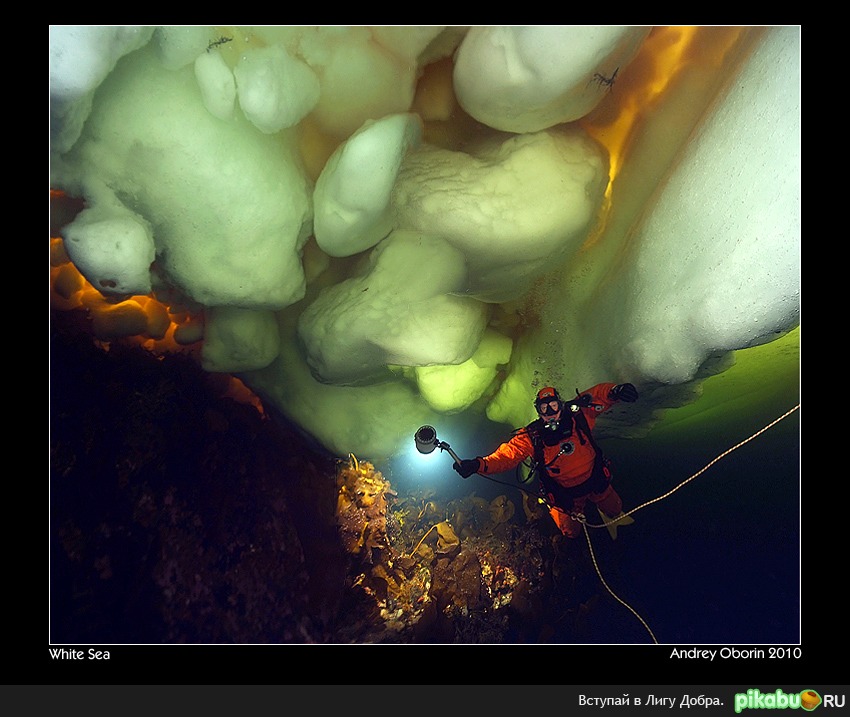Click the diver's orange drysuit torso

(565, 455)
